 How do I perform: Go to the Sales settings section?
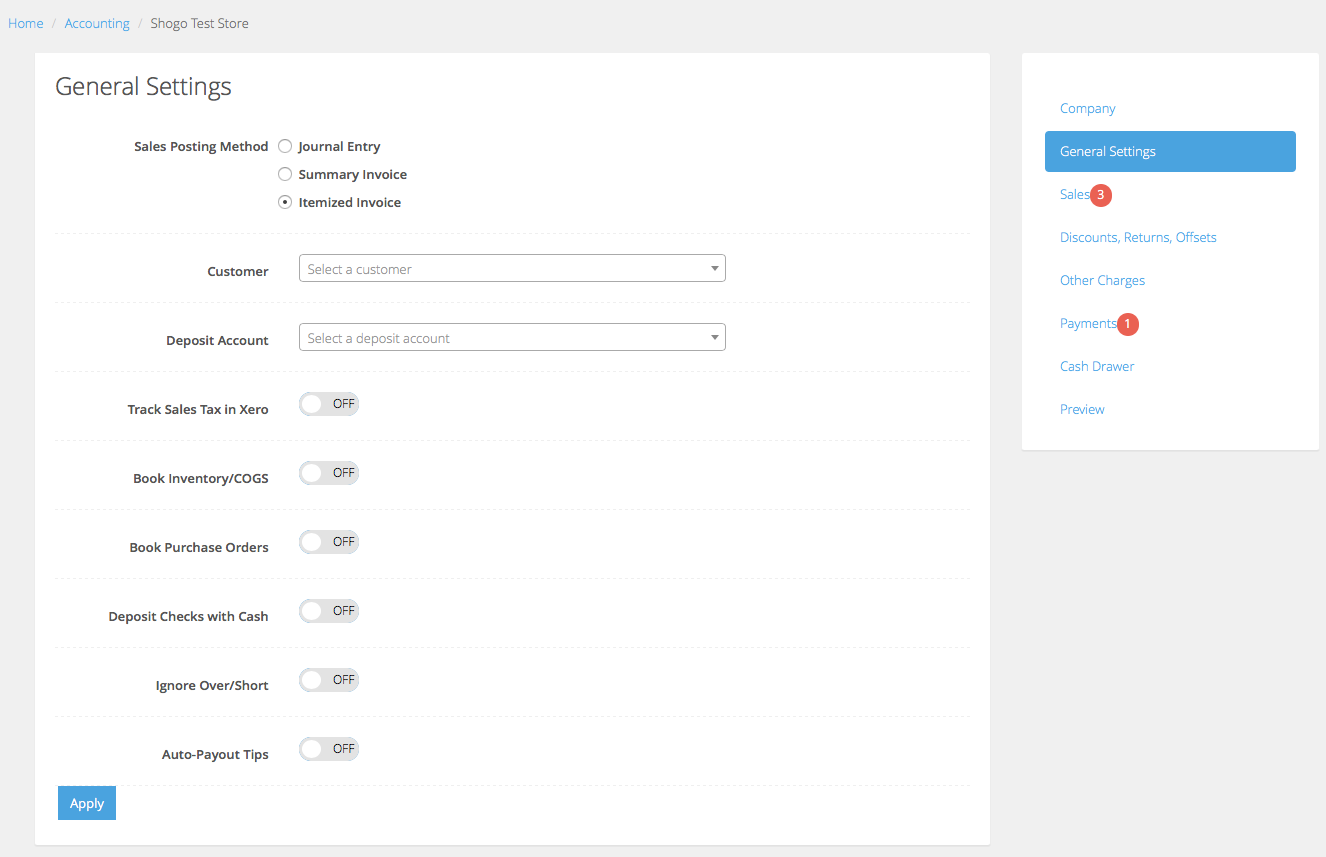1075,194
